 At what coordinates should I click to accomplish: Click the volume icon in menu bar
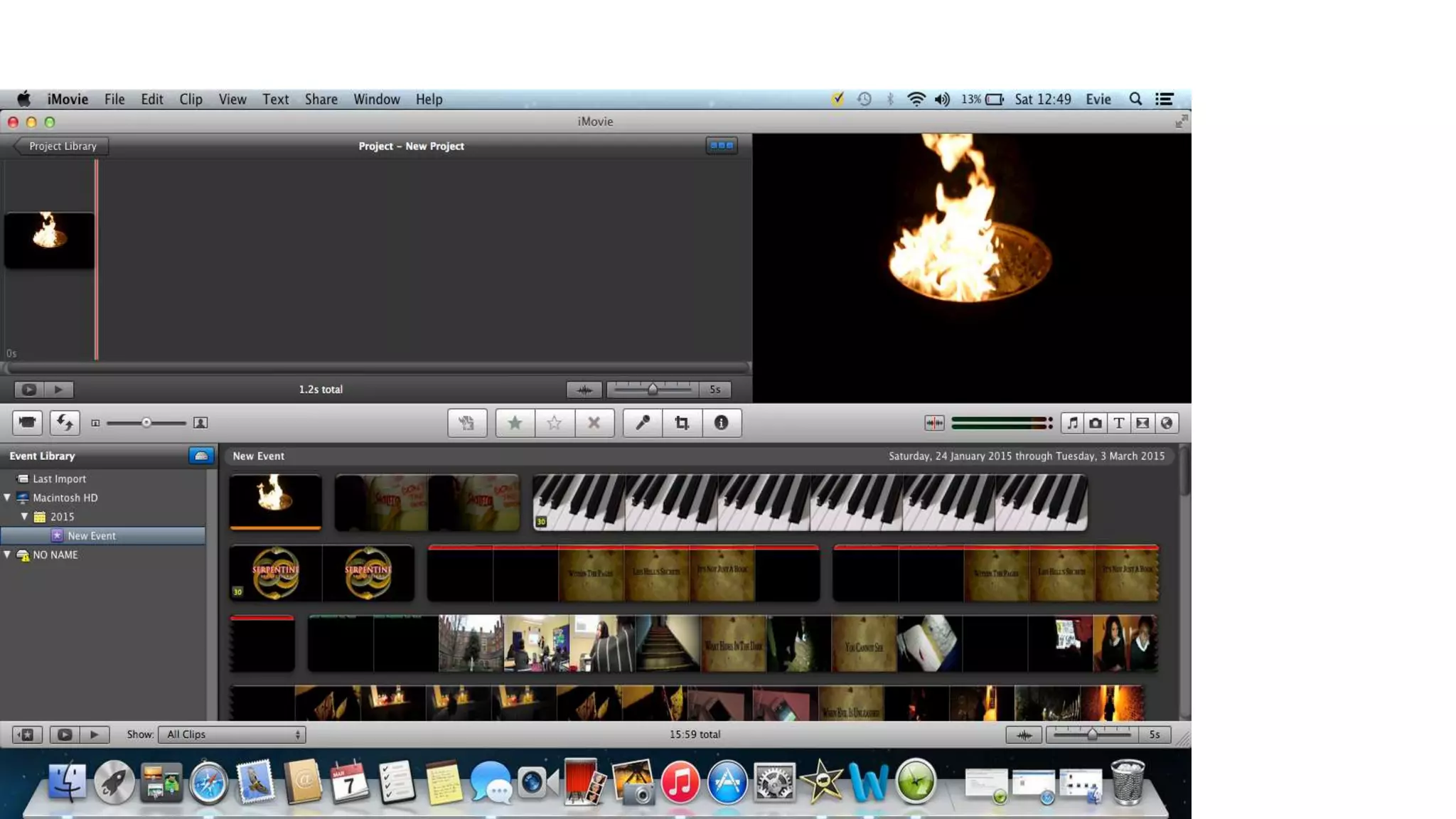pos(943,100)
